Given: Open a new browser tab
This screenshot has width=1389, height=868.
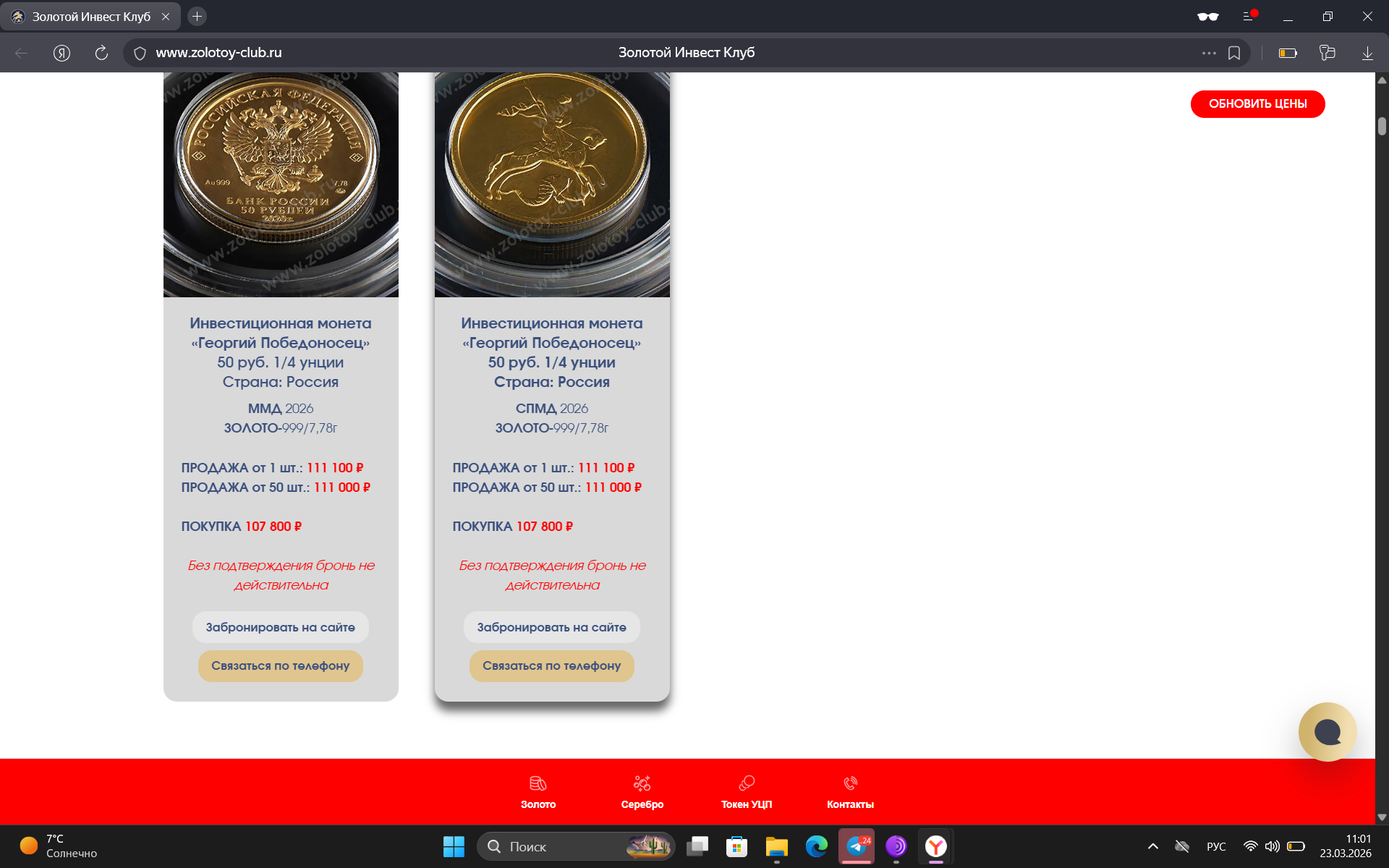Looking at the screenshot, I should pyautogui.click(x=197, y=16).
